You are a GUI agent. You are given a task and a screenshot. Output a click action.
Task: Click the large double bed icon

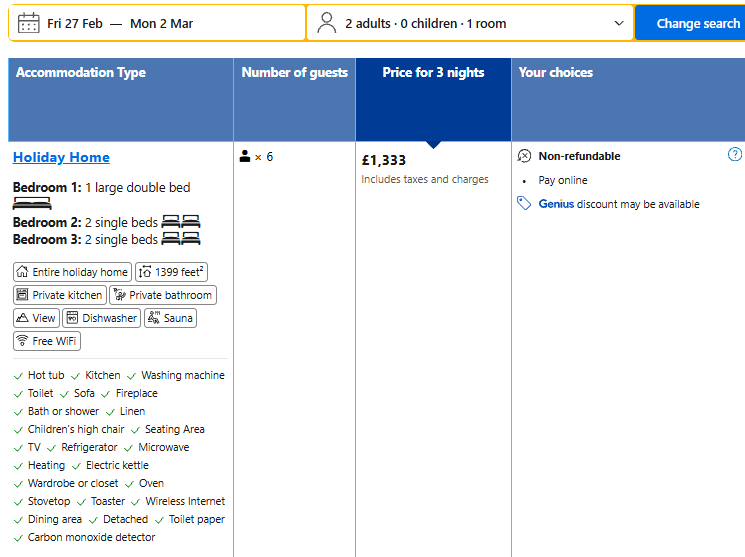(x=32, y=204)
